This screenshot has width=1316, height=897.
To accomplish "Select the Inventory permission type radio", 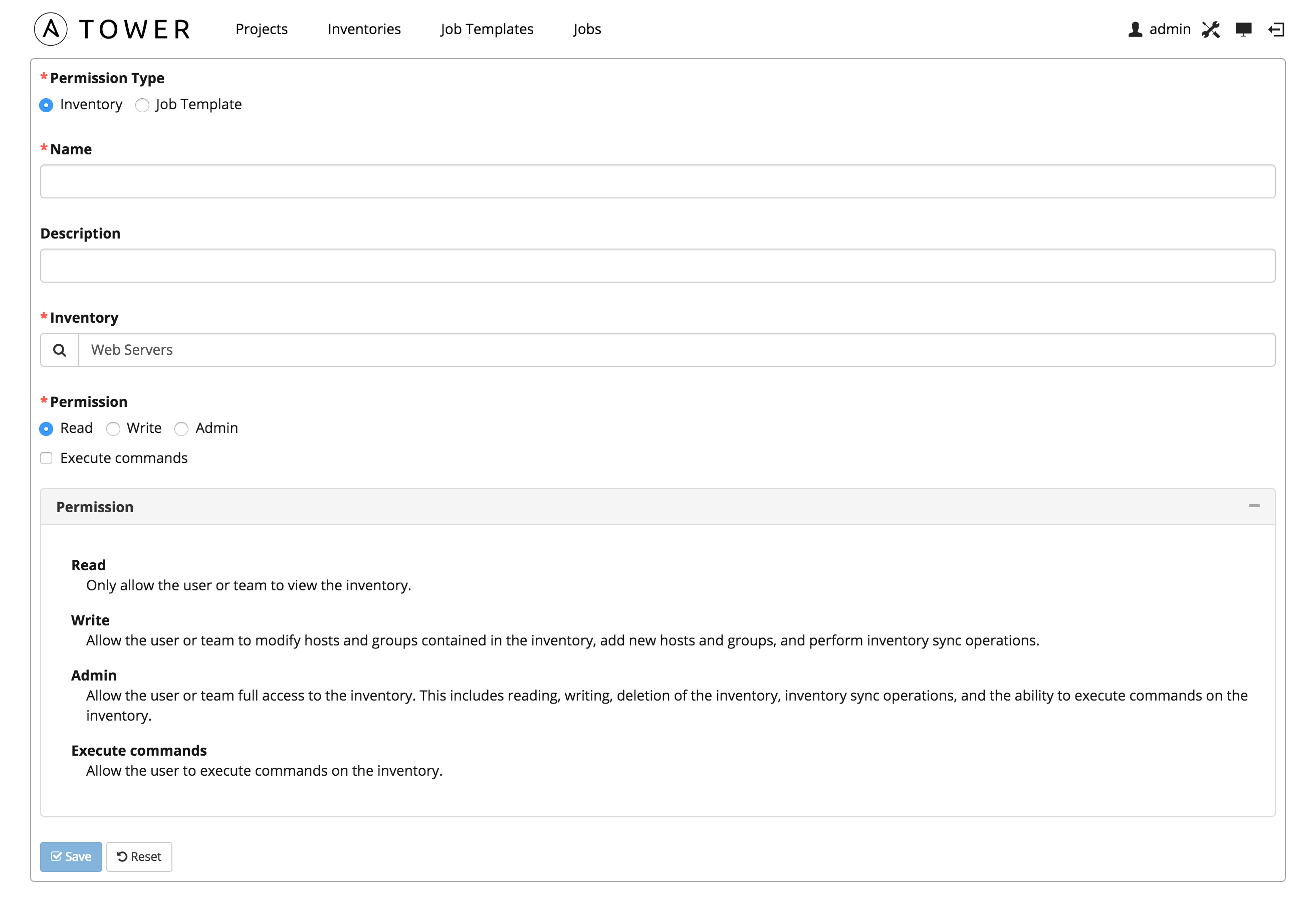I will coord(47,105).
